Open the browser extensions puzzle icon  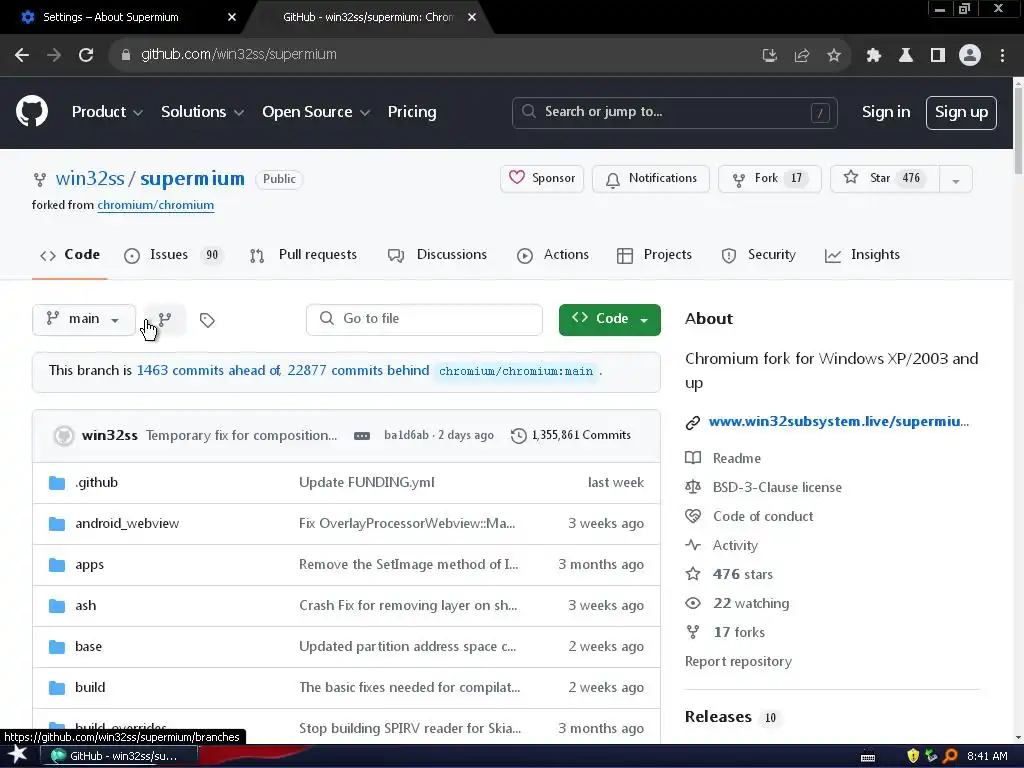pyautogui.click(x=873, y=55)
